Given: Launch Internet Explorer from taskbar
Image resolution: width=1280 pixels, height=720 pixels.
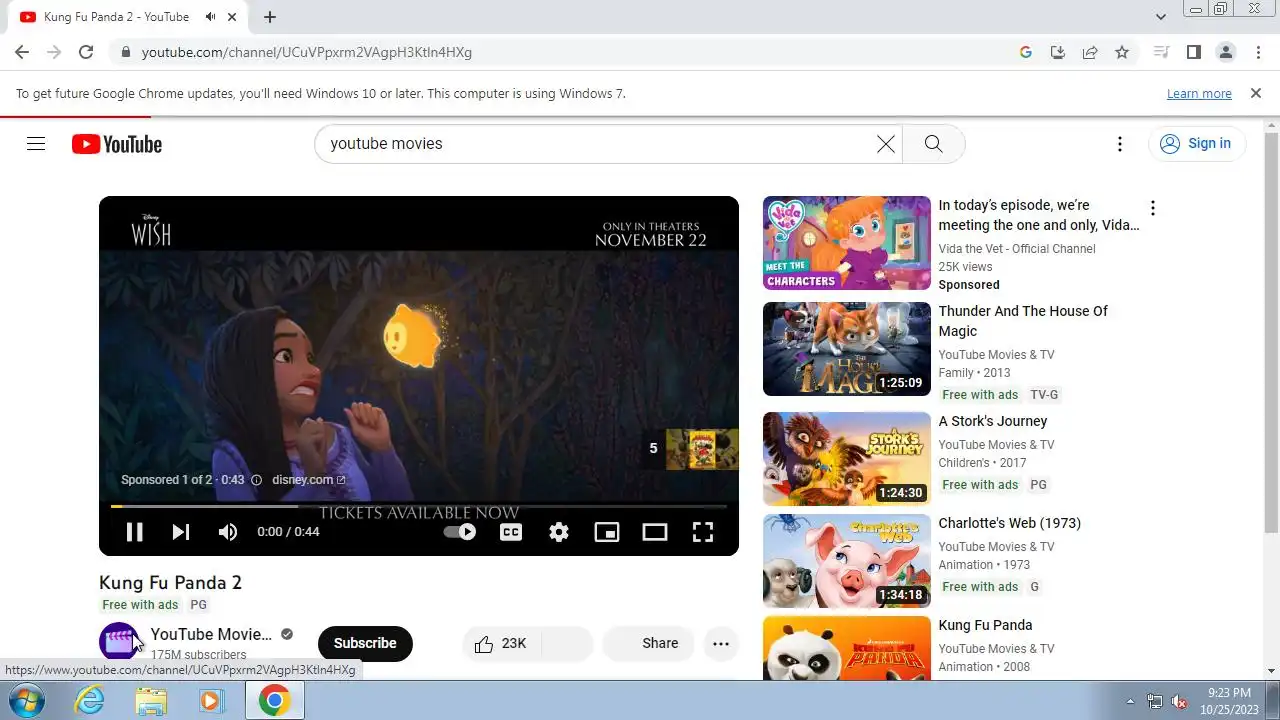Looking at the screenshot, I should (90, 701).
